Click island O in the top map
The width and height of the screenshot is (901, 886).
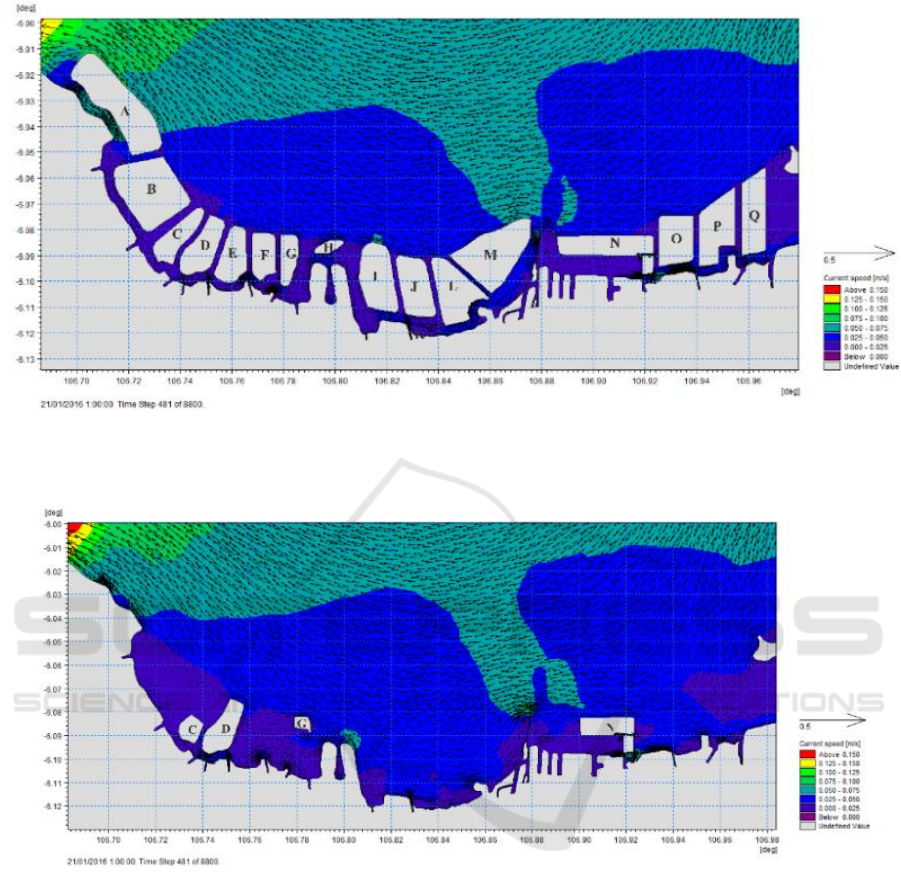click(676, 239)
